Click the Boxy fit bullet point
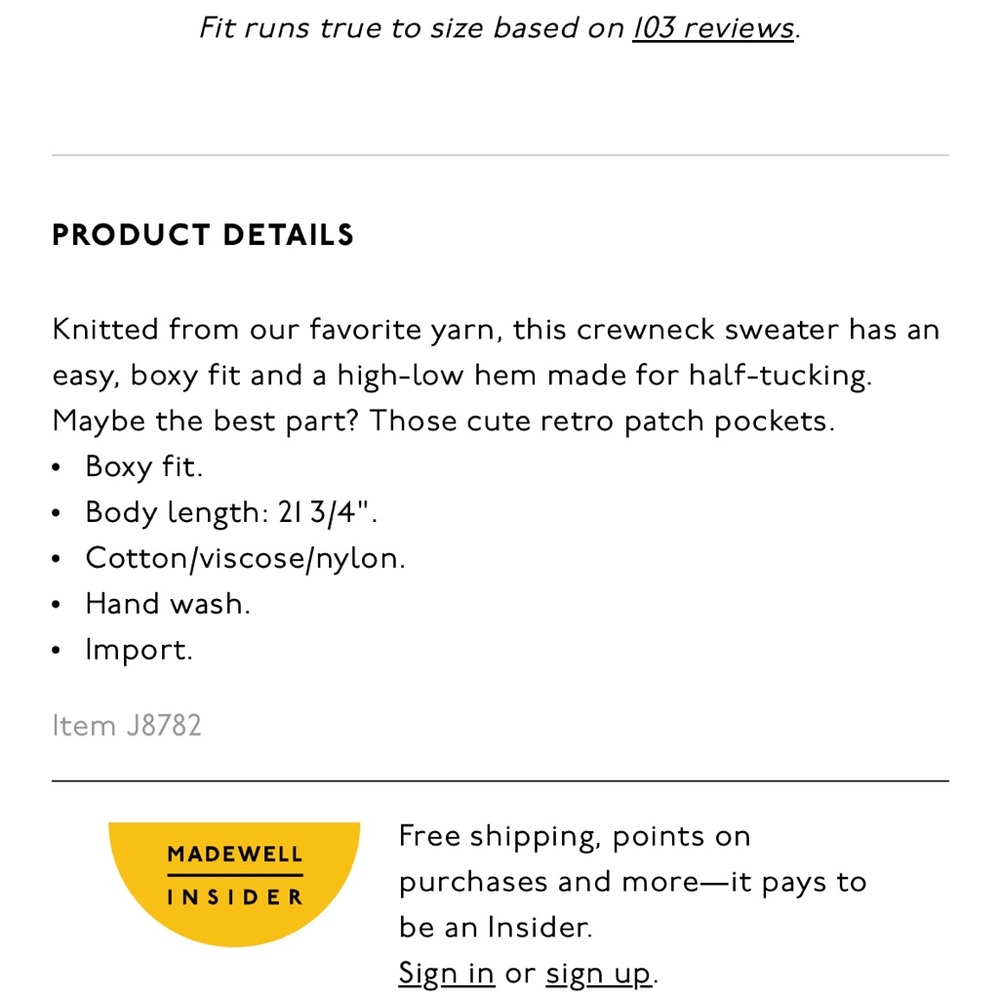The width and height of the screenshot is (1000, 1000). 143,466
